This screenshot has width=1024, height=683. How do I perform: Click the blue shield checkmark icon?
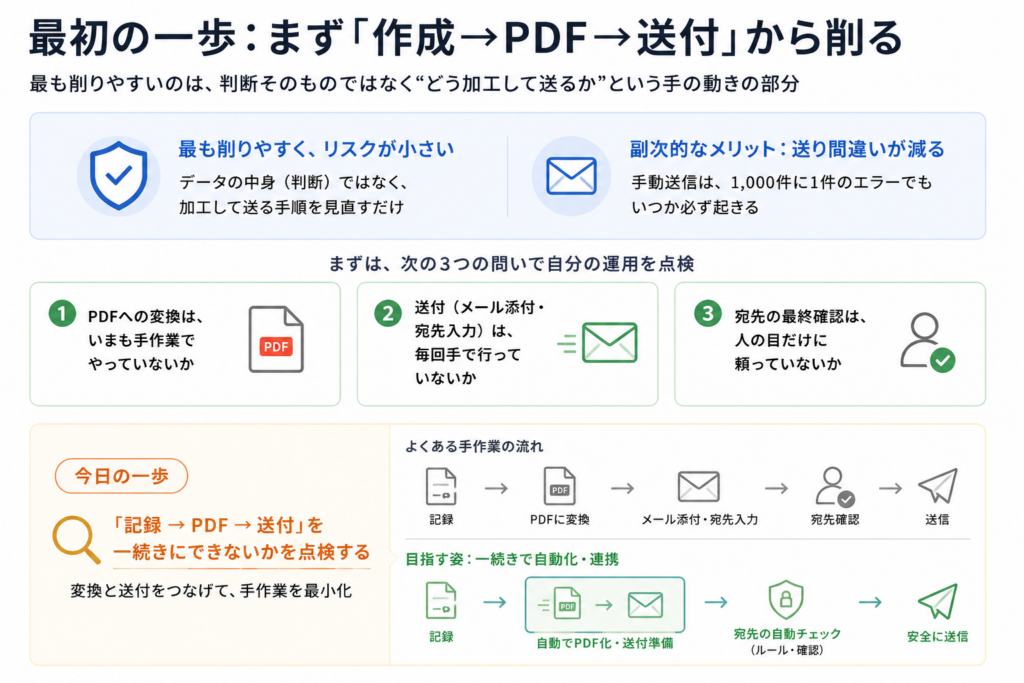point(118,176)
